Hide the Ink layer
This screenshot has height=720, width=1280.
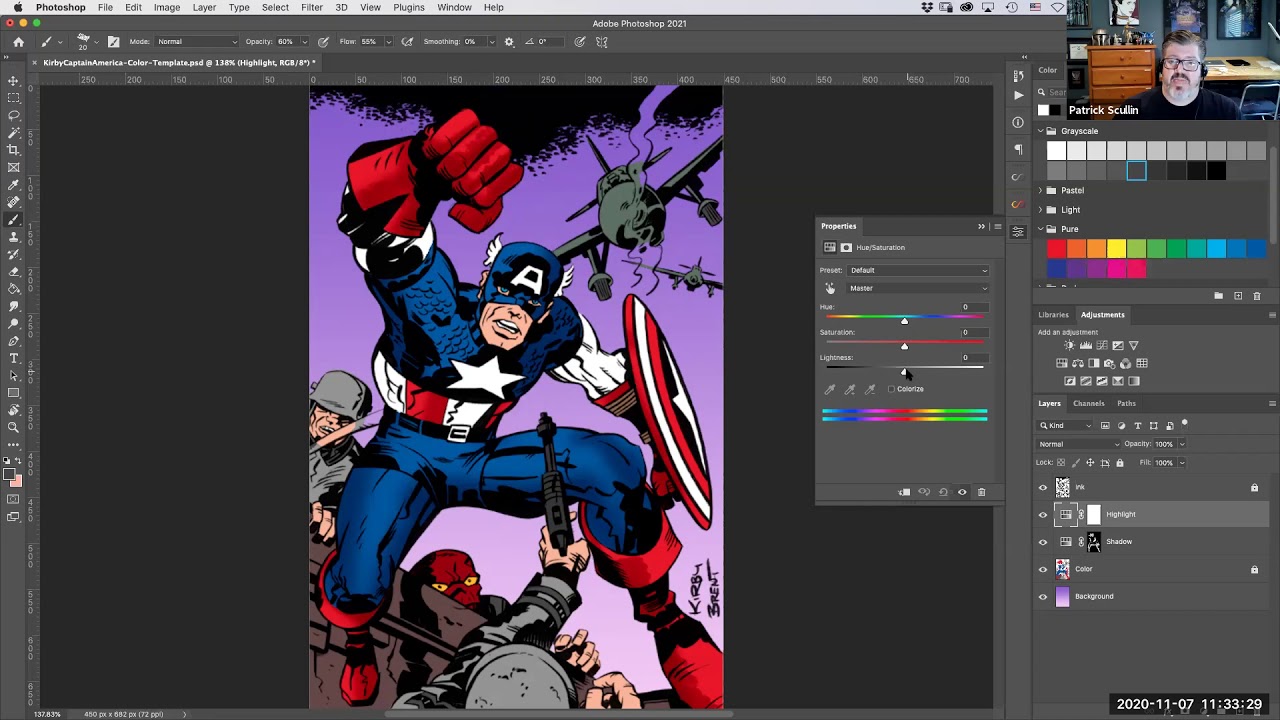tap(1043, 487)
